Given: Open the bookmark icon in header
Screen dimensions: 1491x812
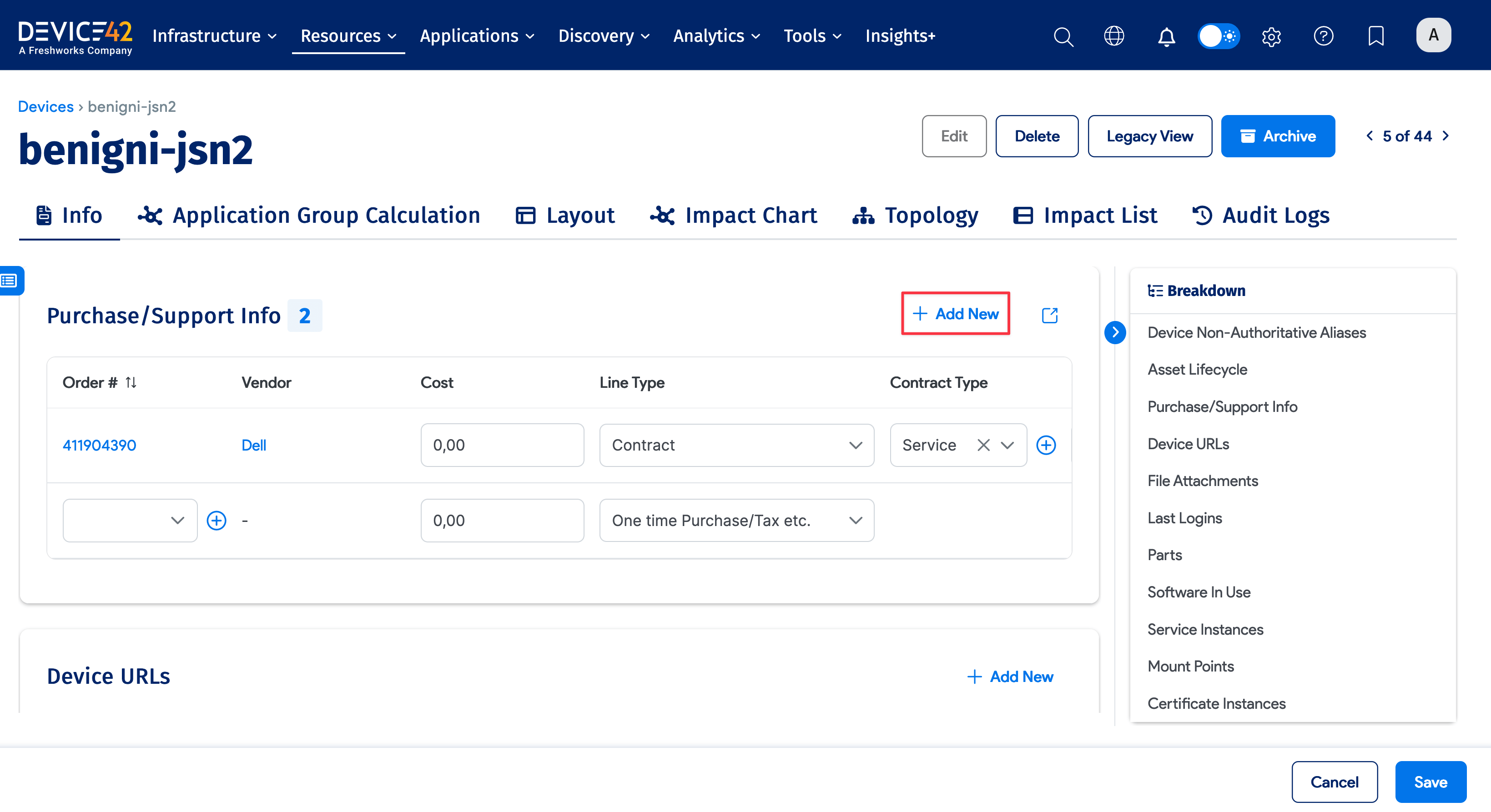Looking at the screenshot, I should click(1376, 36).
